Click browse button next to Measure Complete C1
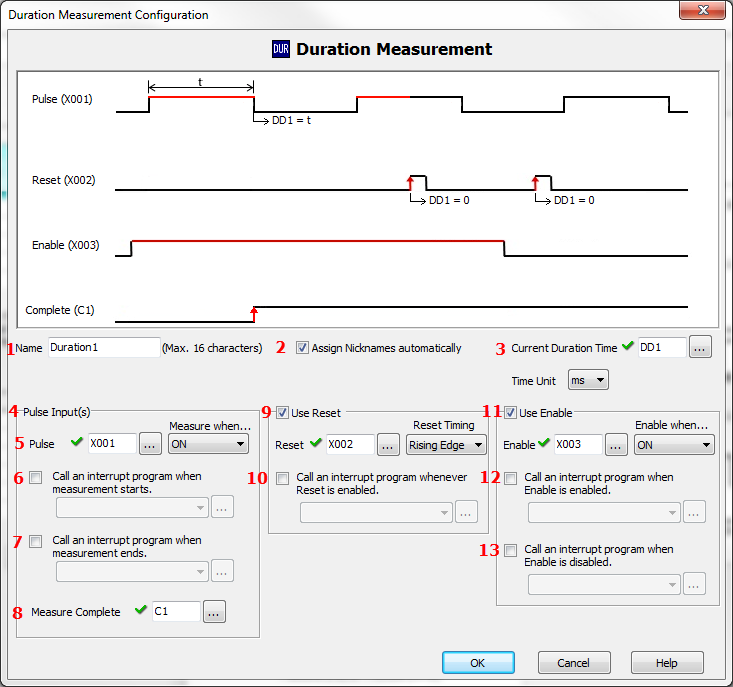Viewport: 733px width, 687px height. pos(214,612)
